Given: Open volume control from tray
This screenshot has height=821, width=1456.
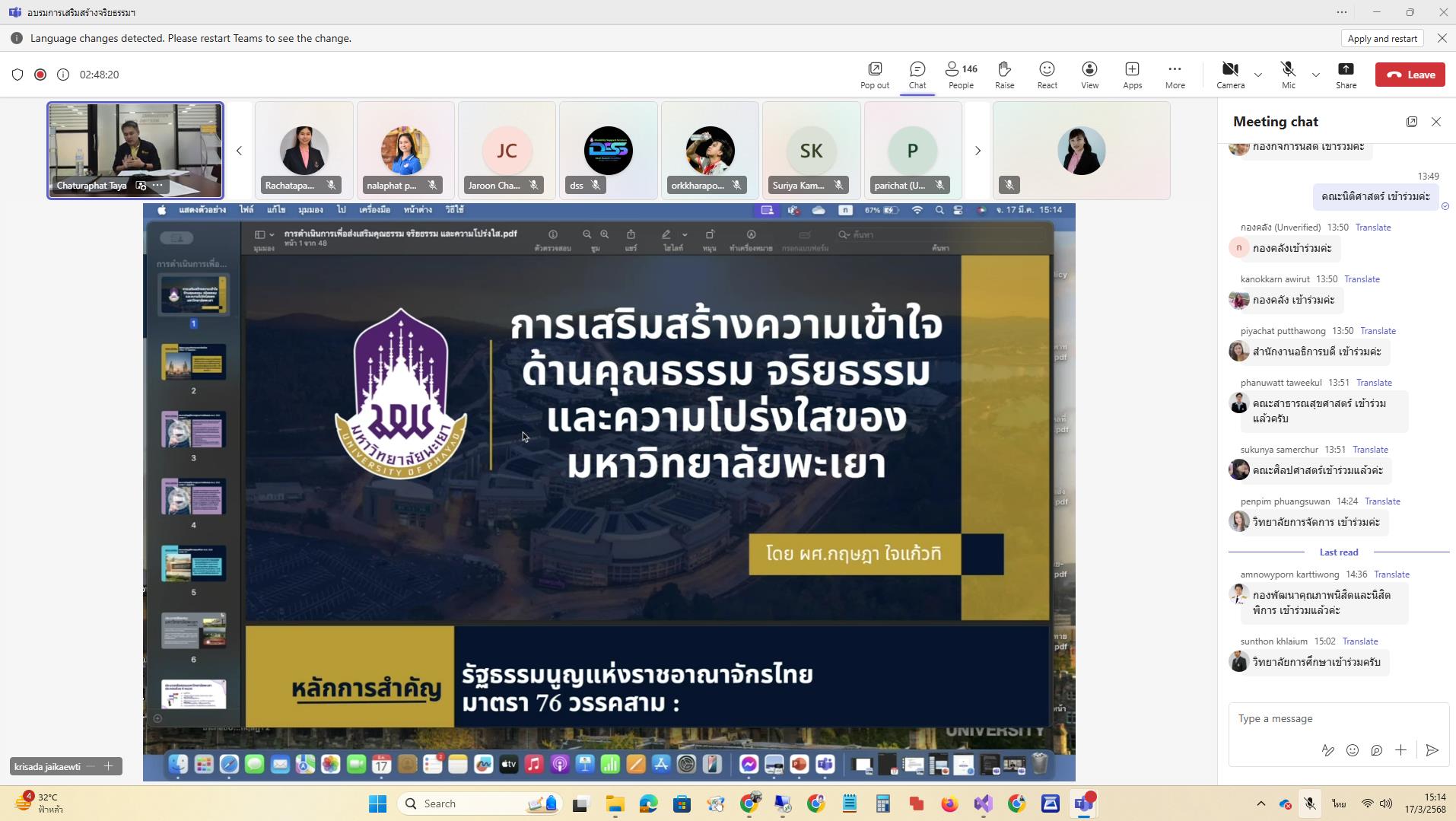Looking at the screenshot, I should pos(1386,803).
